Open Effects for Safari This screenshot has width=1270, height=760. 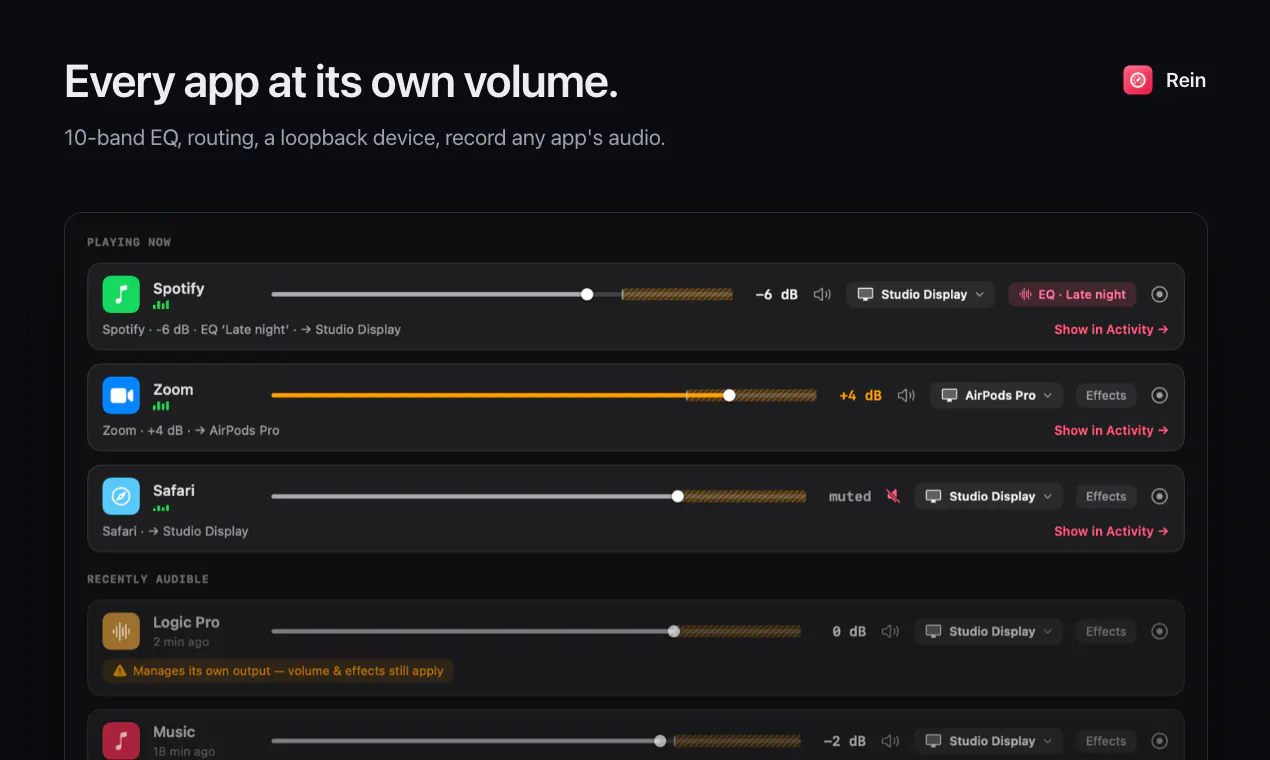pyautogui.click(x=1106, y=496)
